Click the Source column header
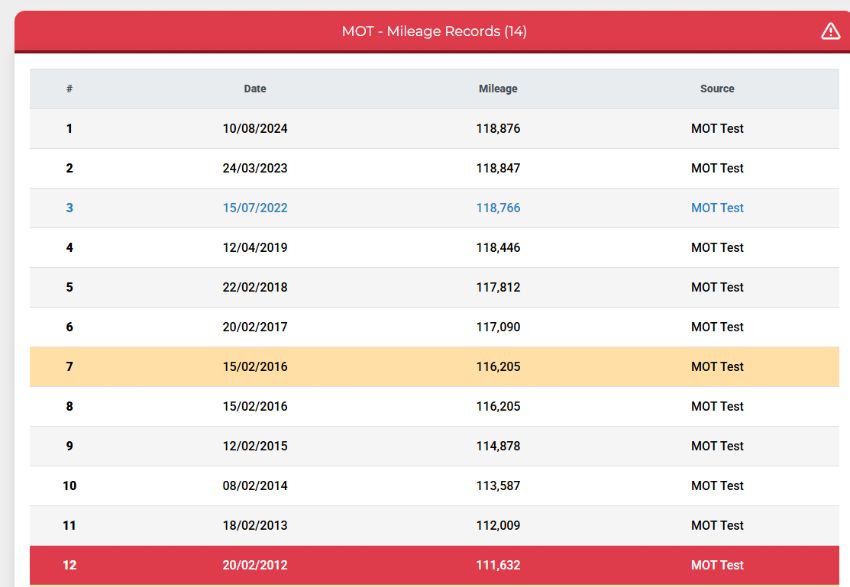 (x=717, y=88)
